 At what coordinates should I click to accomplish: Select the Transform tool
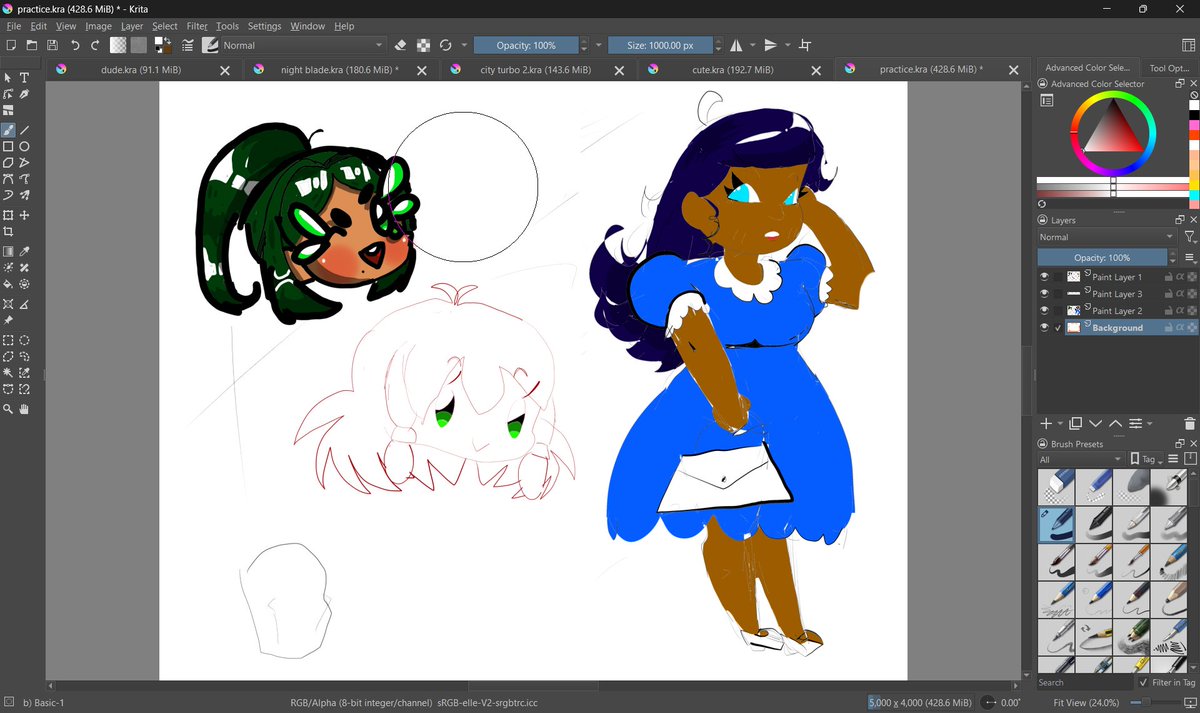point(8,215)
